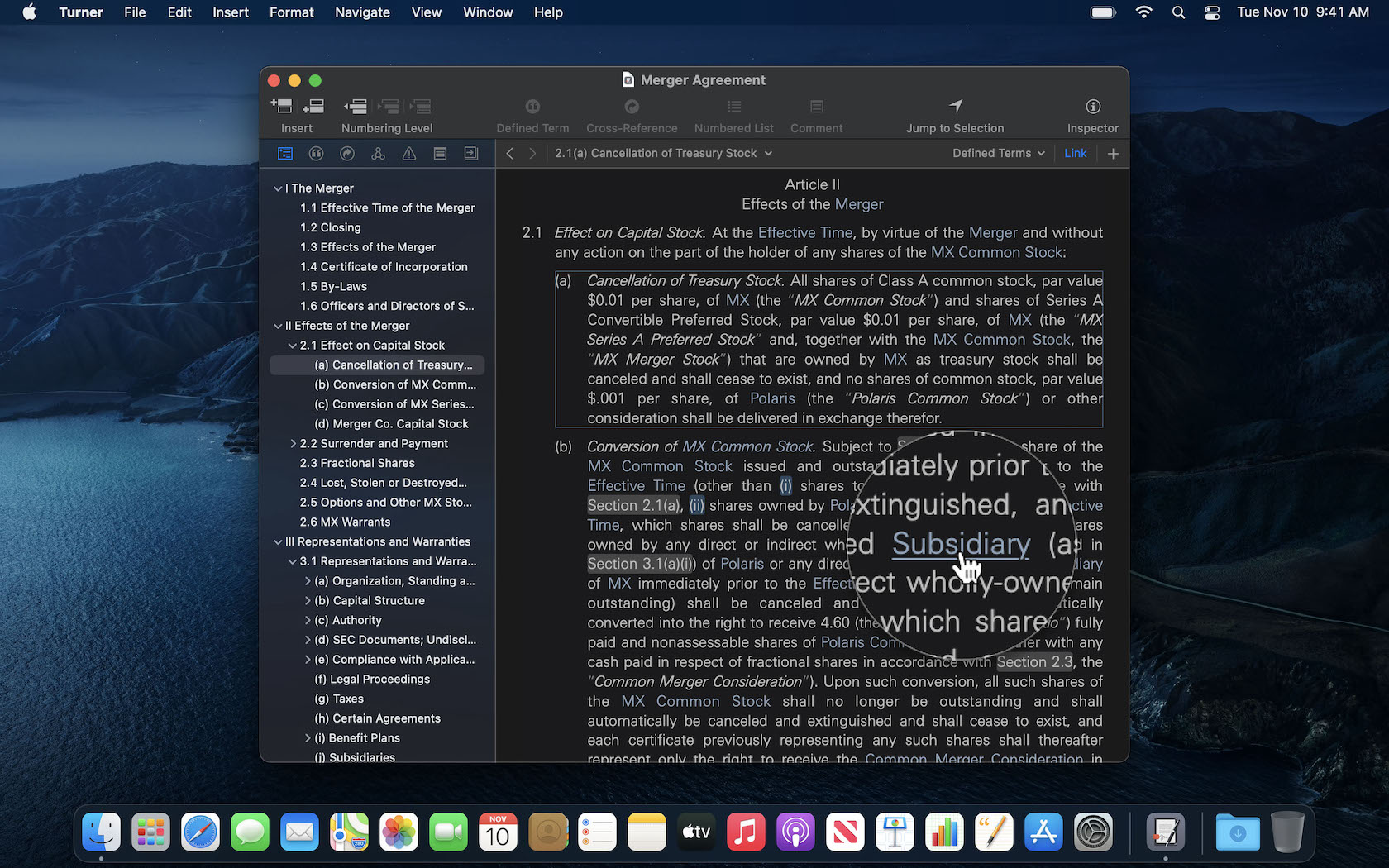
Task: Click the Section 2.1(a) cross-reference link
Action: coord(634,505)
